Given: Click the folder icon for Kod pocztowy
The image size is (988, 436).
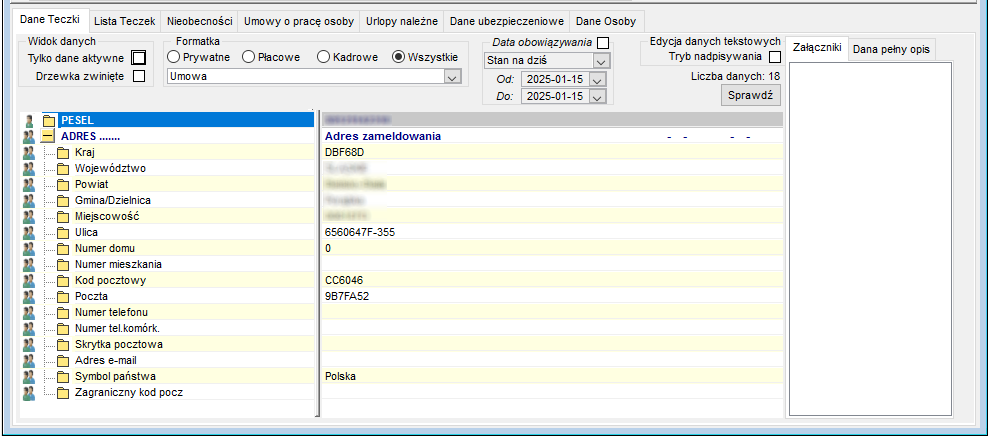Looking at the screenshot, I should coord(62,280).
